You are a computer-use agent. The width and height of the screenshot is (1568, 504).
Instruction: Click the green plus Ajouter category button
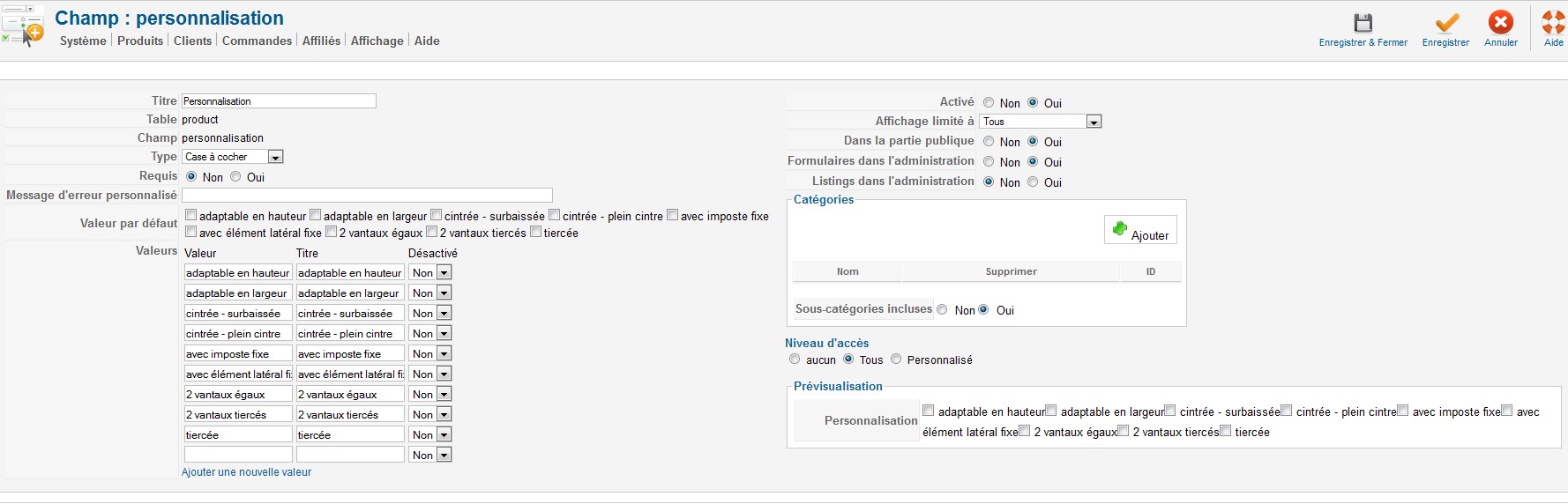tap(1140, 230)
